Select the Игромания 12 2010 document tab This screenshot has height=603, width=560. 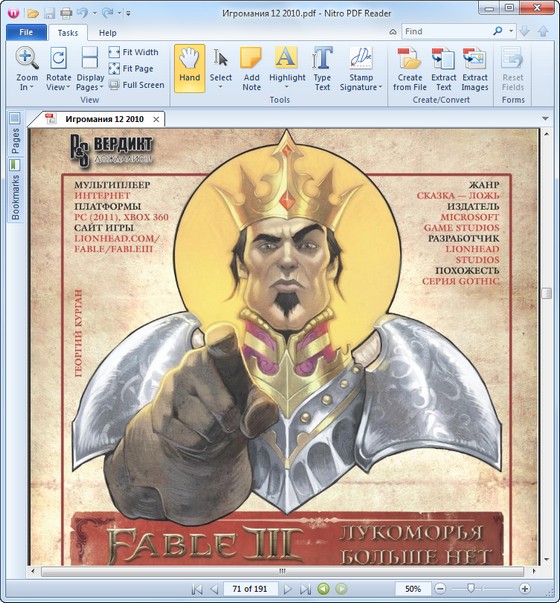(100, 119)
